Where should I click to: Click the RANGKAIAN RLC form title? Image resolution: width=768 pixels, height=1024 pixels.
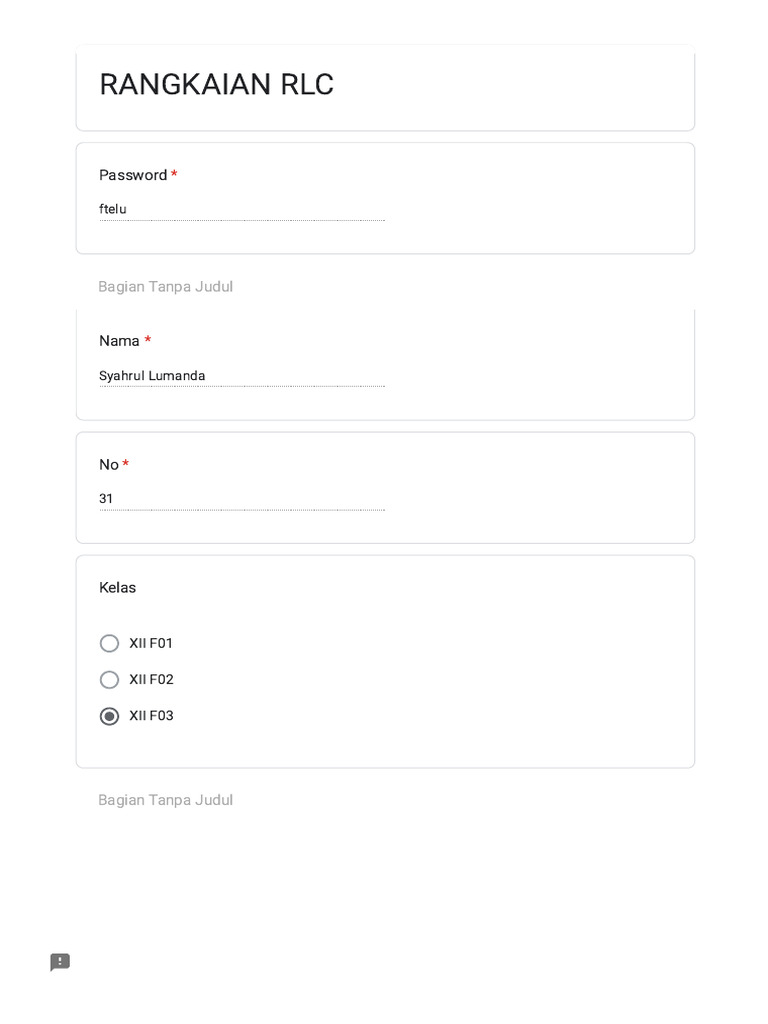pos(216,85)
